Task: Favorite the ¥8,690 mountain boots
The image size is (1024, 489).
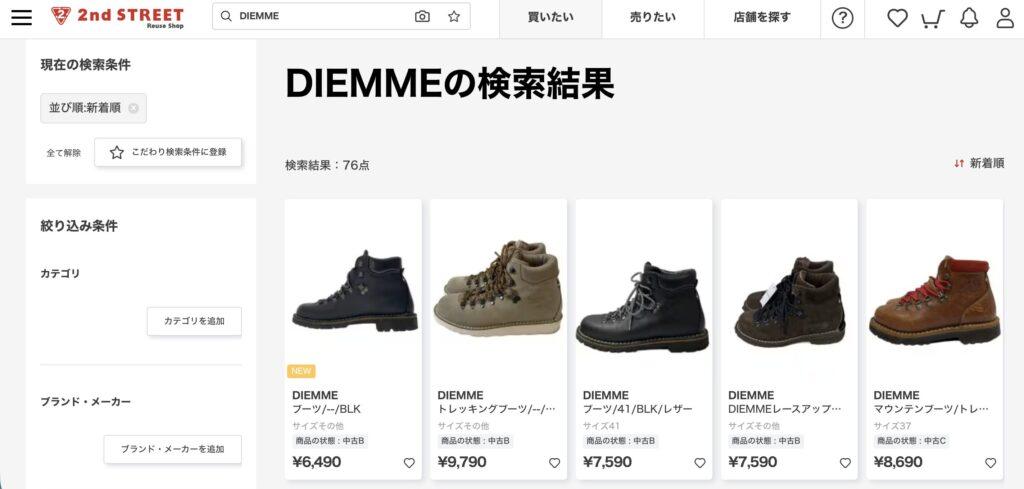Action: tap(991, 463)
